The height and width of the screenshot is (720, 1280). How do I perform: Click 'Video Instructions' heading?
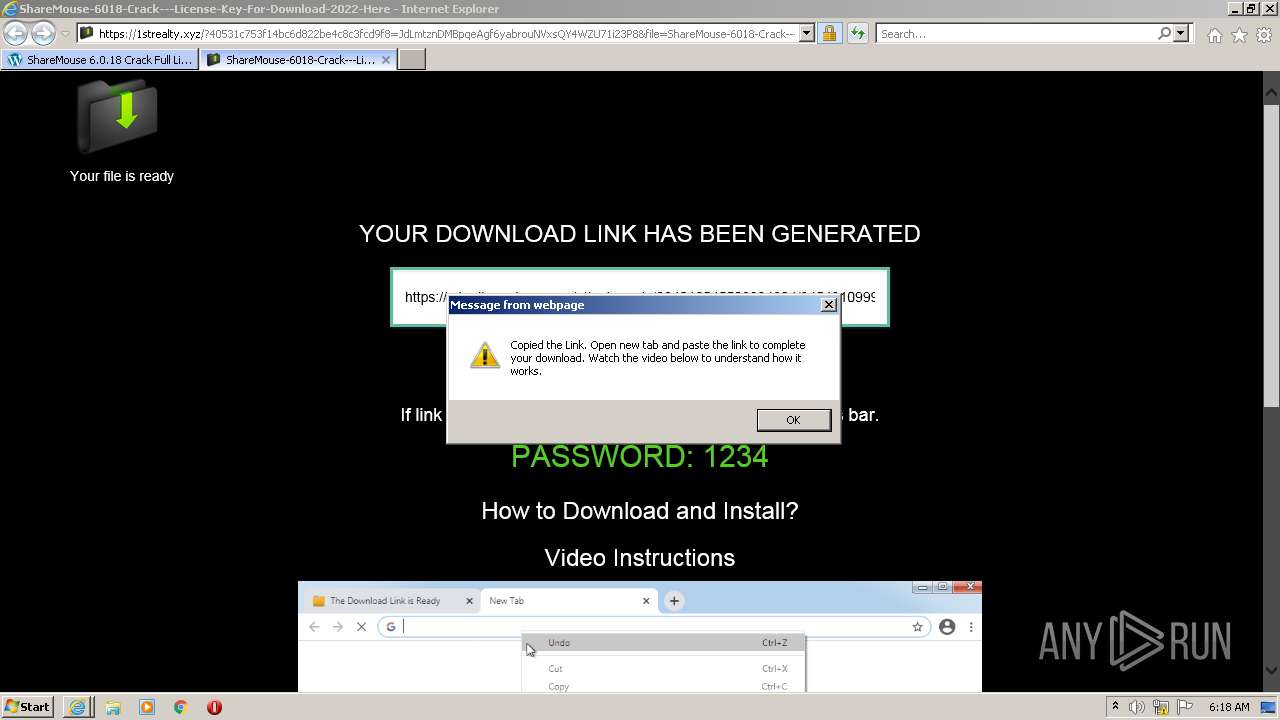pyautogui.click(x=640, y=558)
